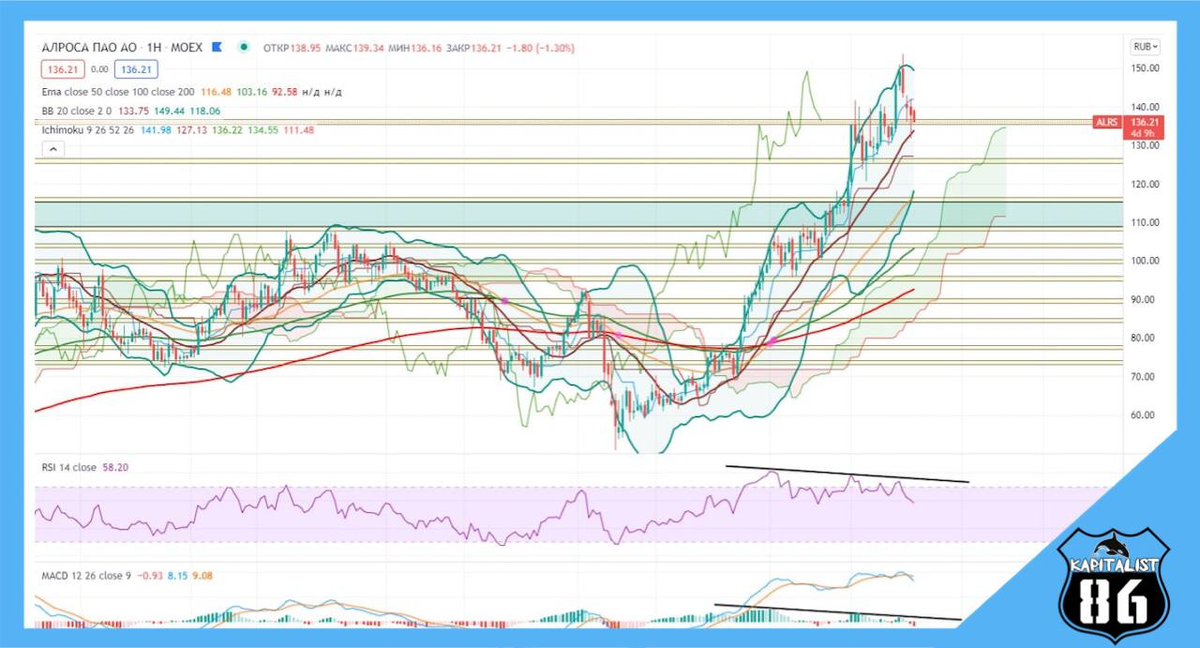Click the RSI value 58.20
Image resolution: width=1200 pixels, height=648 pixels.
click(x=114, y=467)
